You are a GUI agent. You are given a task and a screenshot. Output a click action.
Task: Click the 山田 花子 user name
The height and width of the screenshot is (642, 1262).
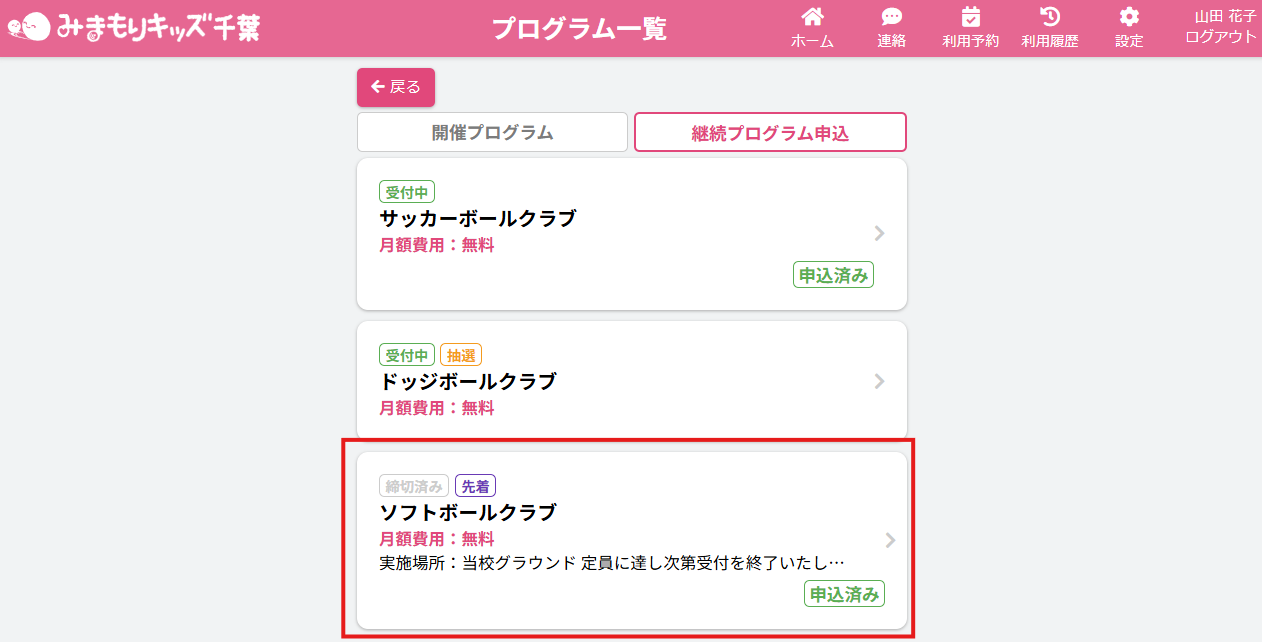click(1225, 16)
